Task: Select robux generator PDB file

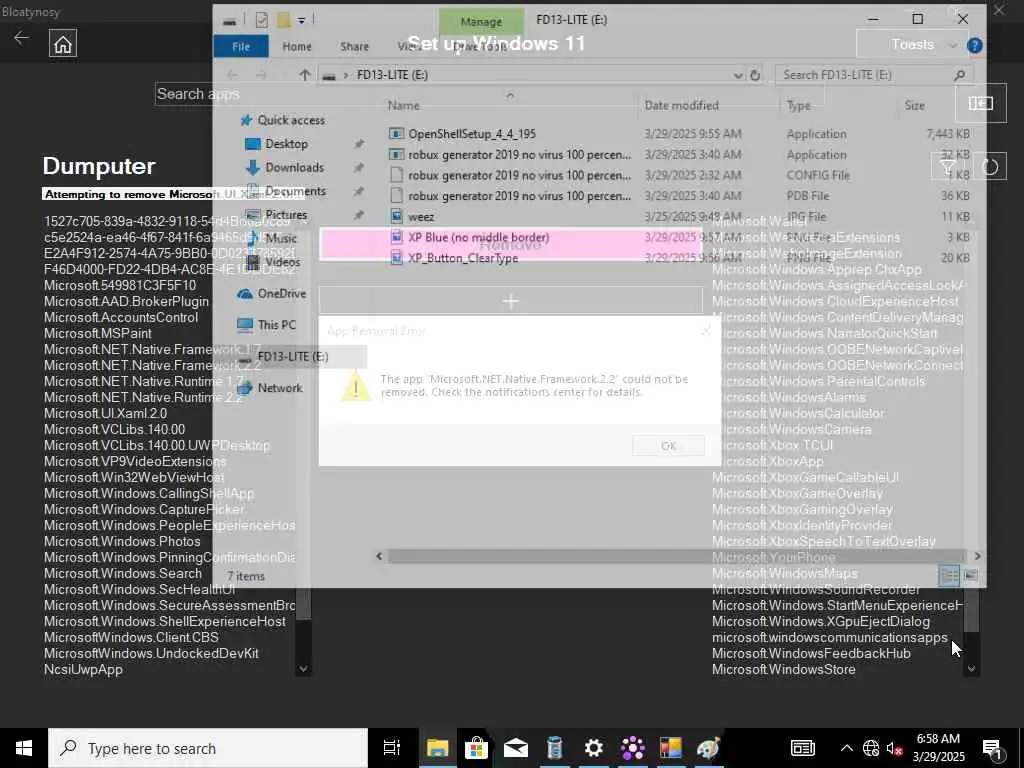Action: (x=510, y=196)
